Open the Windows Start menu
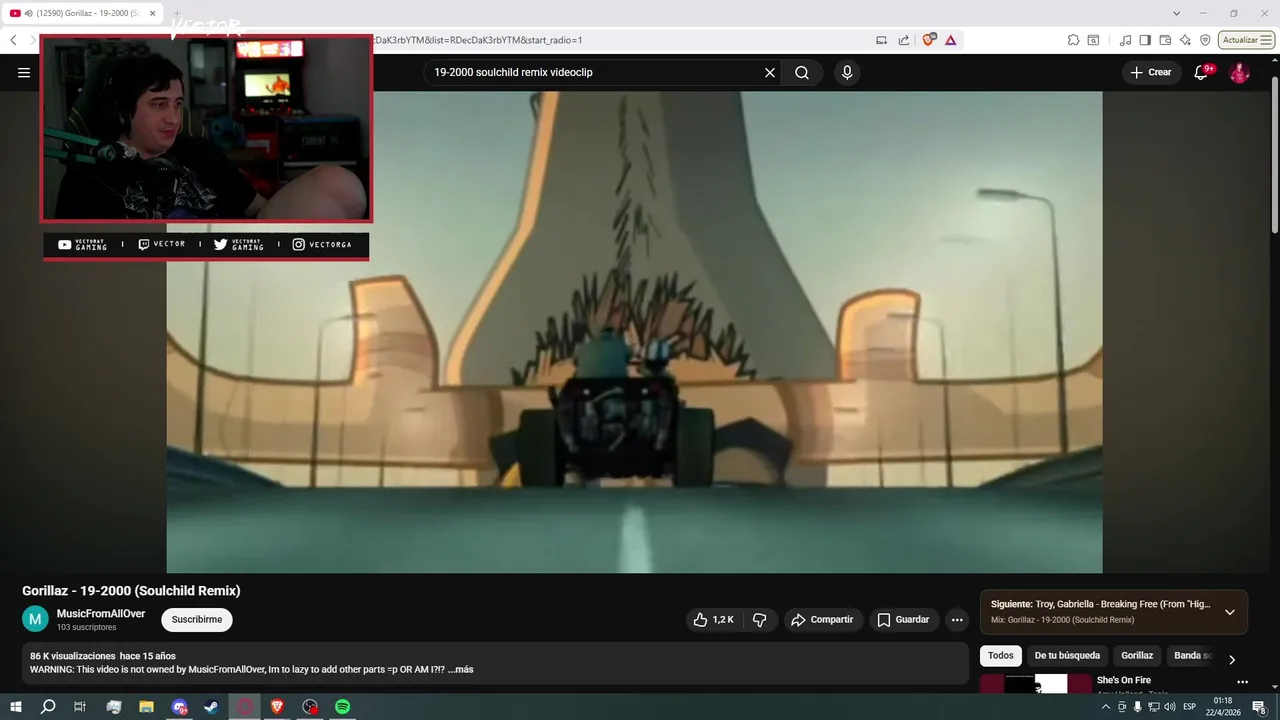The width and height of the screenshot is (1280, 720). (x=16, y=707)
